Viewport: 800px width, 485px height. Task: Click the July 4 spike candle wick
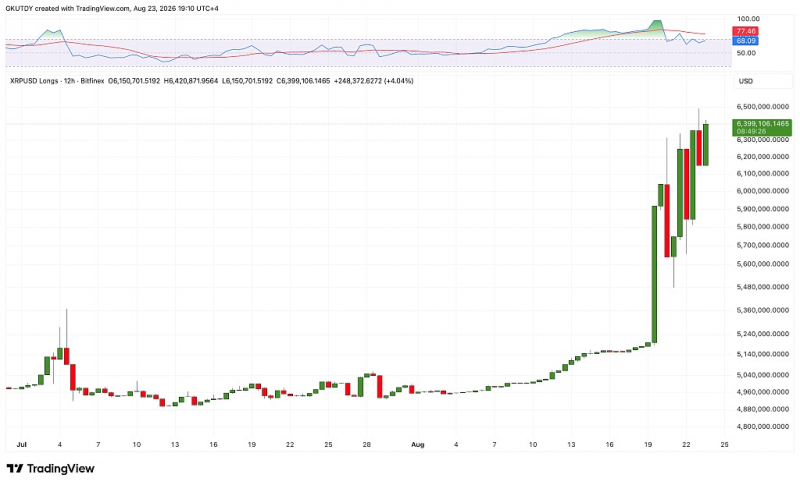(66, 327)
